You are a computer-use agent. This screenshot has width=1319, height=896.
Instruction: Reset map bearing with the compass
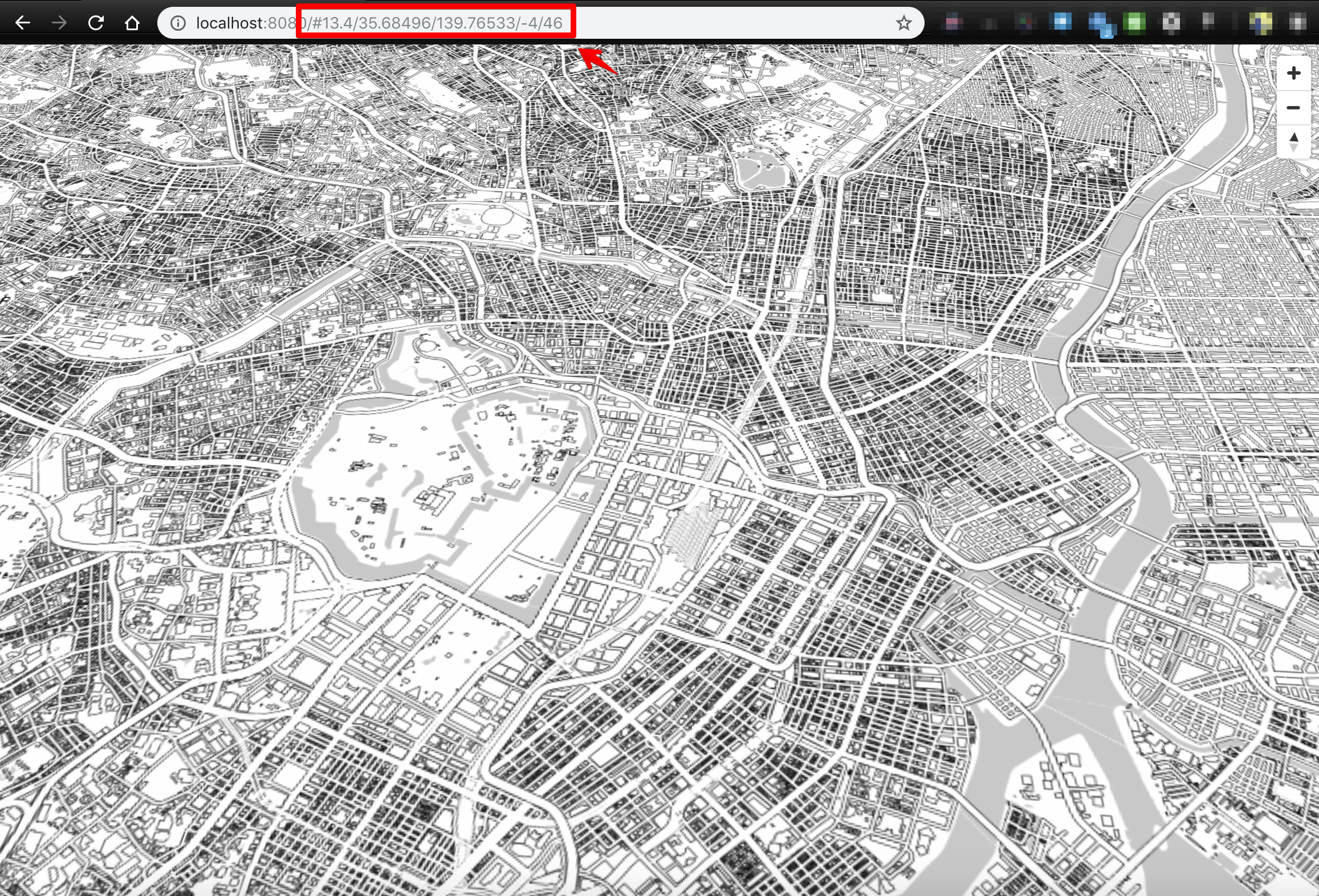point(1293,141)
